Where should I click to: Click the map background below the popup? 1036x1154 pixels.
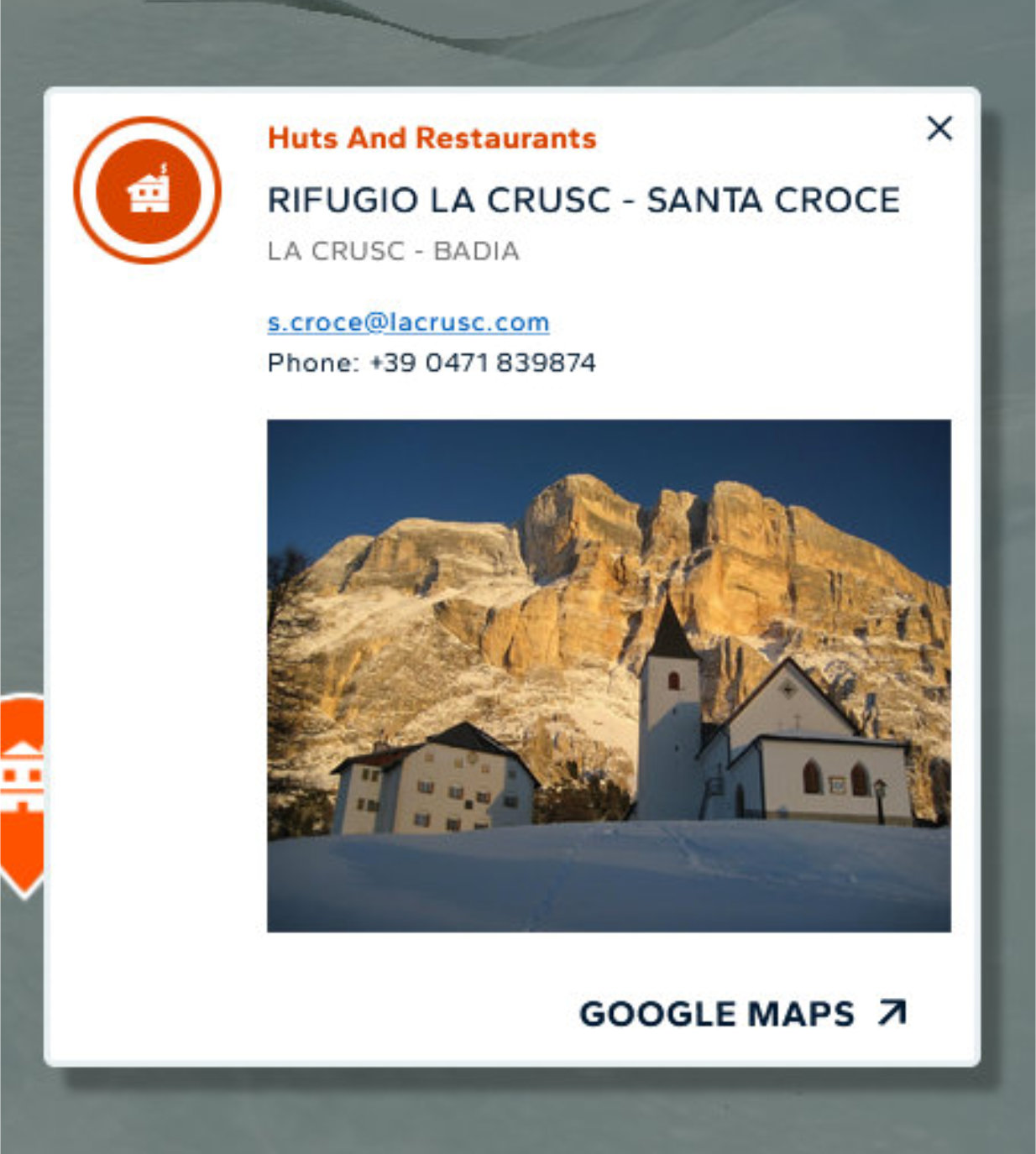pos(518,1112)
